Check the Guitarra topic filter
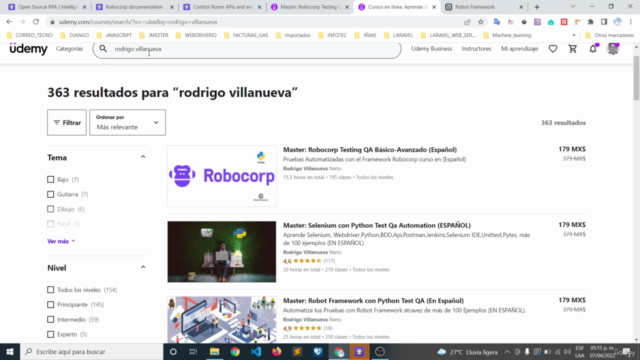Viewport: 640px width, 360px height. (x=51, y=194)
